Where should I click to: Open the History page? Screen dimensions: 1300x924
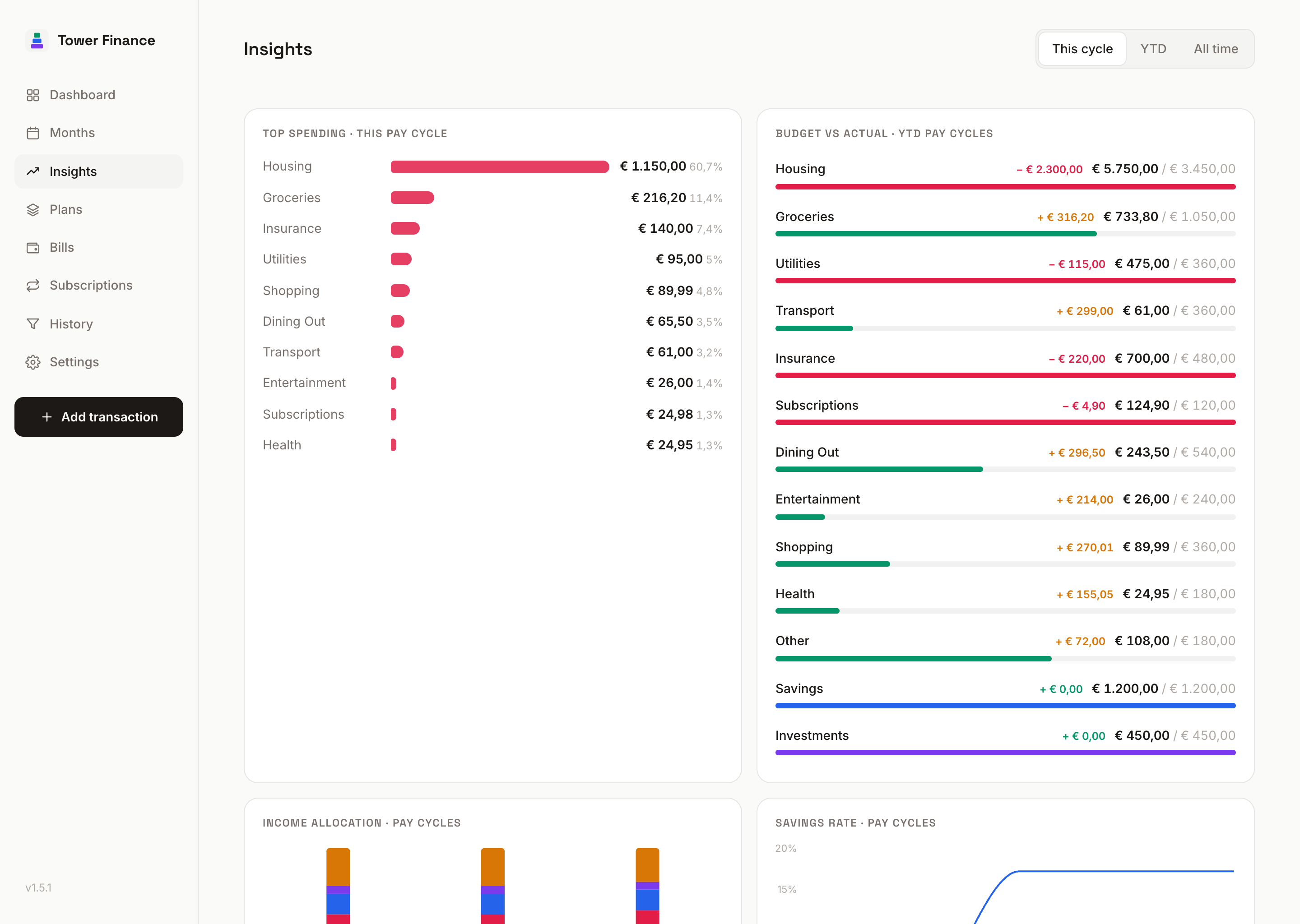click(x=98, y=324)
